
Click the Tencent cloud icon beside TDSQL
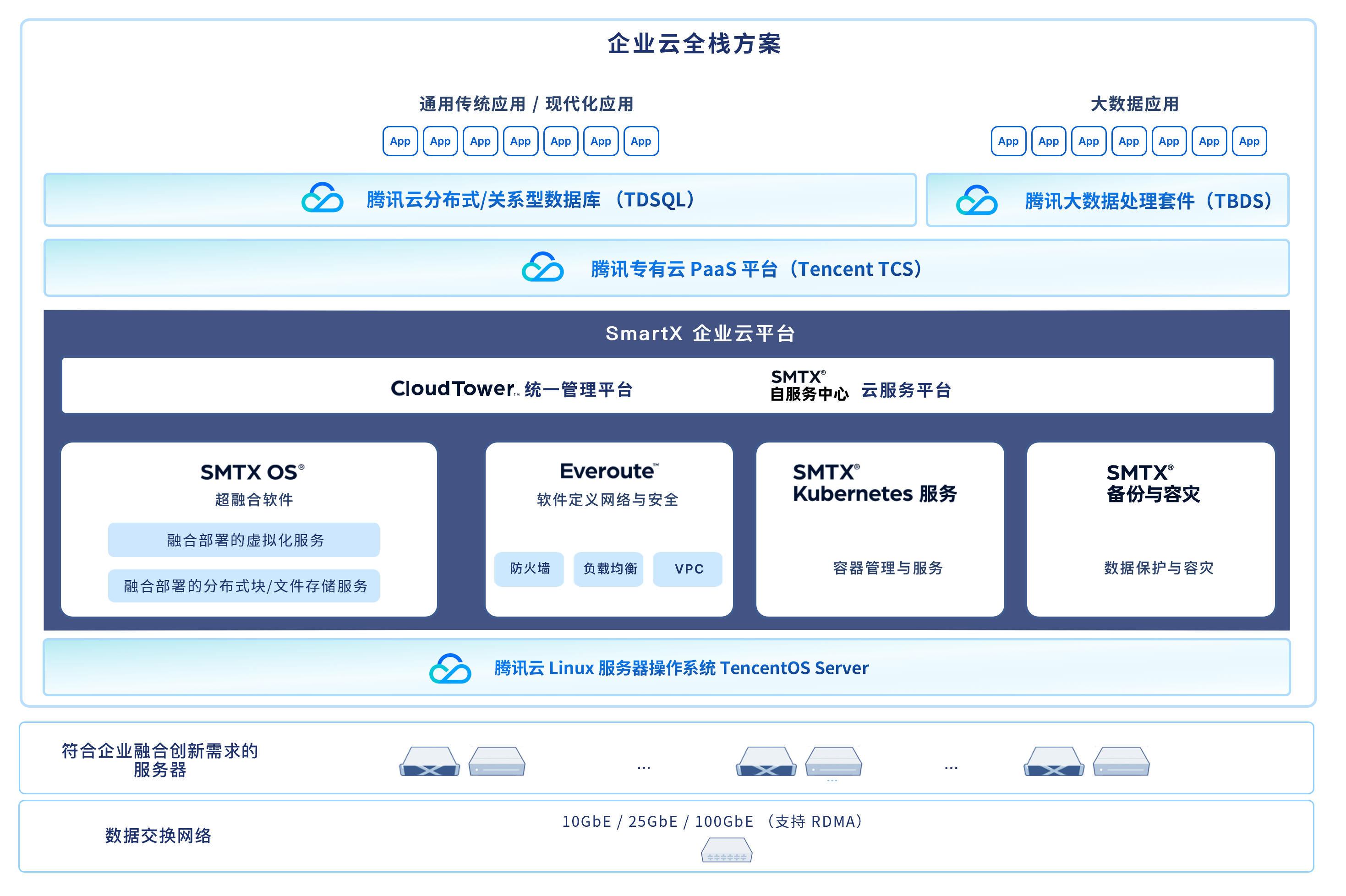pos(323,198)
